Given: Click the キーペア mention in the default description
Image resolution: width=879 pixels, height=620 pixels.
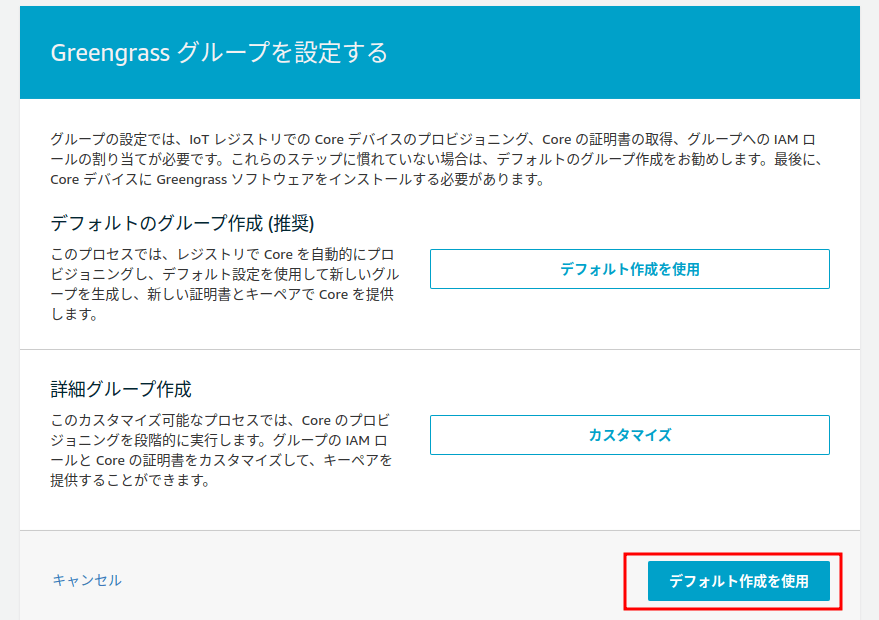Looking at the screenshot, I should coord(272,294).
